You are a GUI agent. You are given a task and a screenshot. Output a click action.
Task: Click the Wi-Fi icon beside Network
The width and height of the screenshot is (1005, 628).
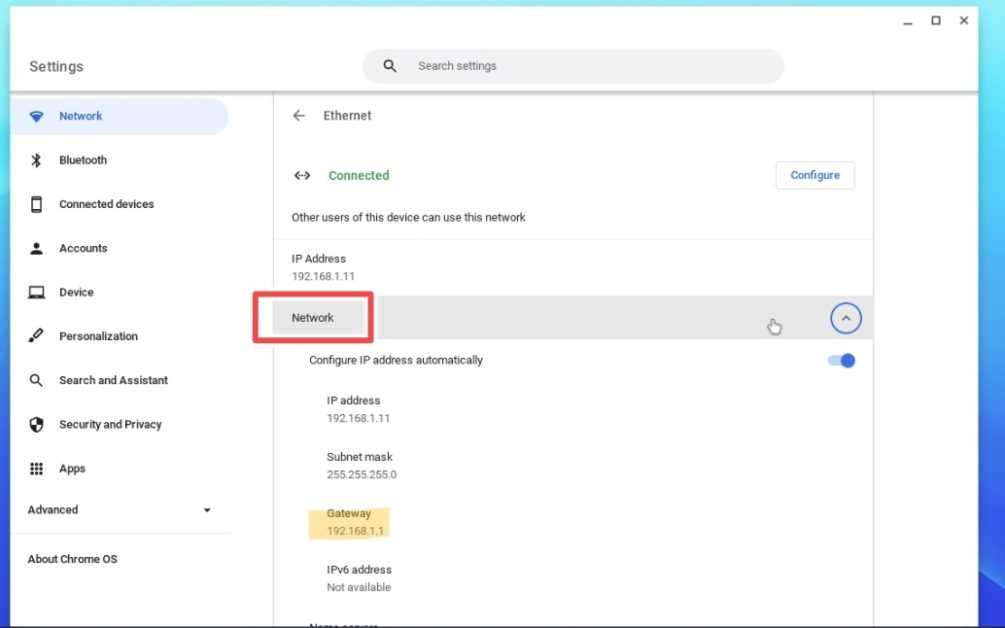37,116
